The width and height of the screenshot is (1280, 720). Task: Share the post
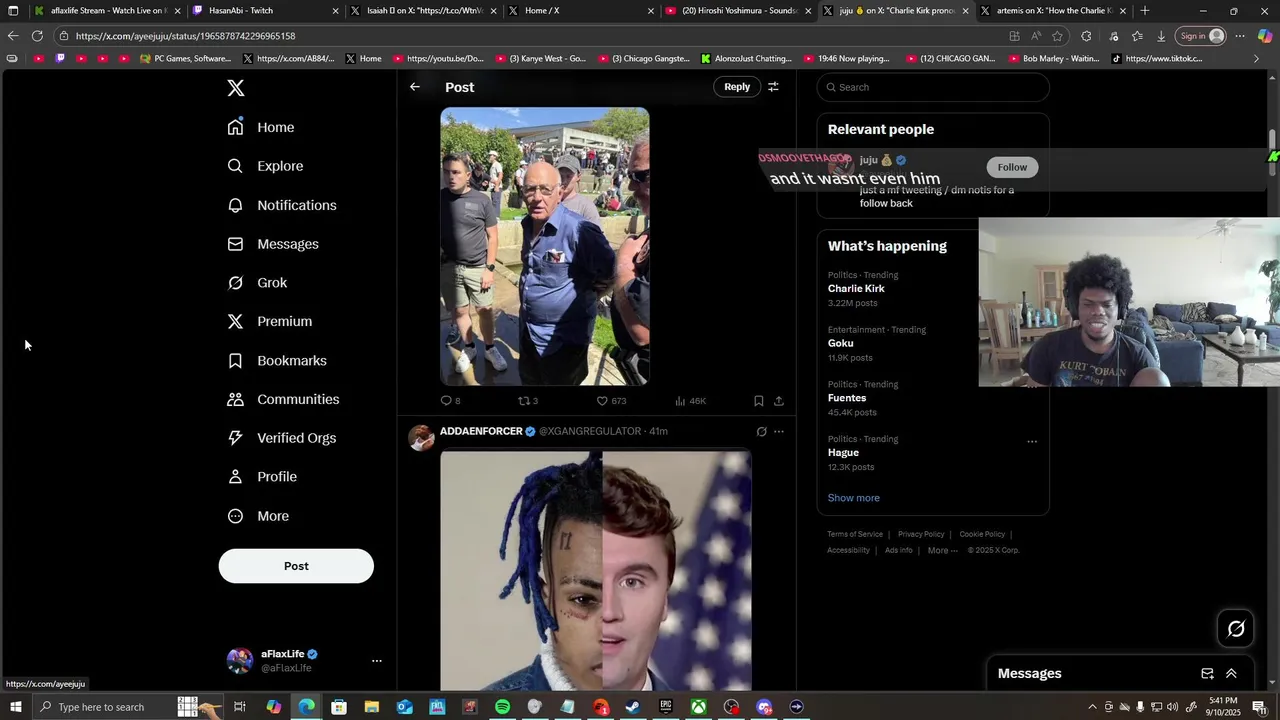[x=779, y=401]
